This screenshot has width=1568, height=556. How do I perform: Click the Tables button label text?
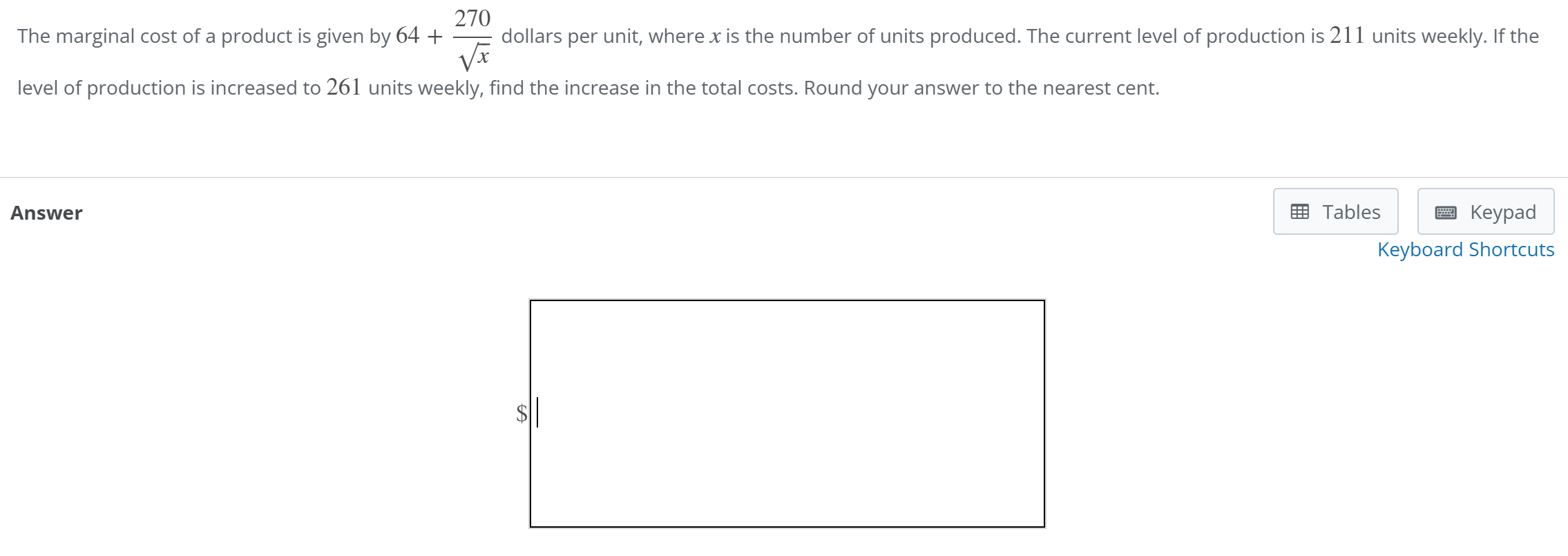click(x=1350, y=212)
